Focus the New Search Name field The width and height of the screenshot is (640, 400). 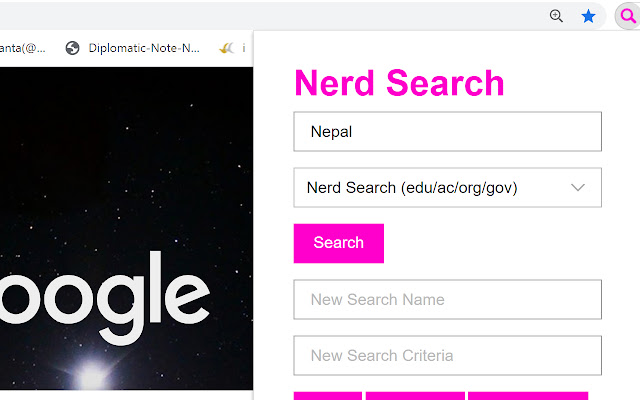[446, 300]
